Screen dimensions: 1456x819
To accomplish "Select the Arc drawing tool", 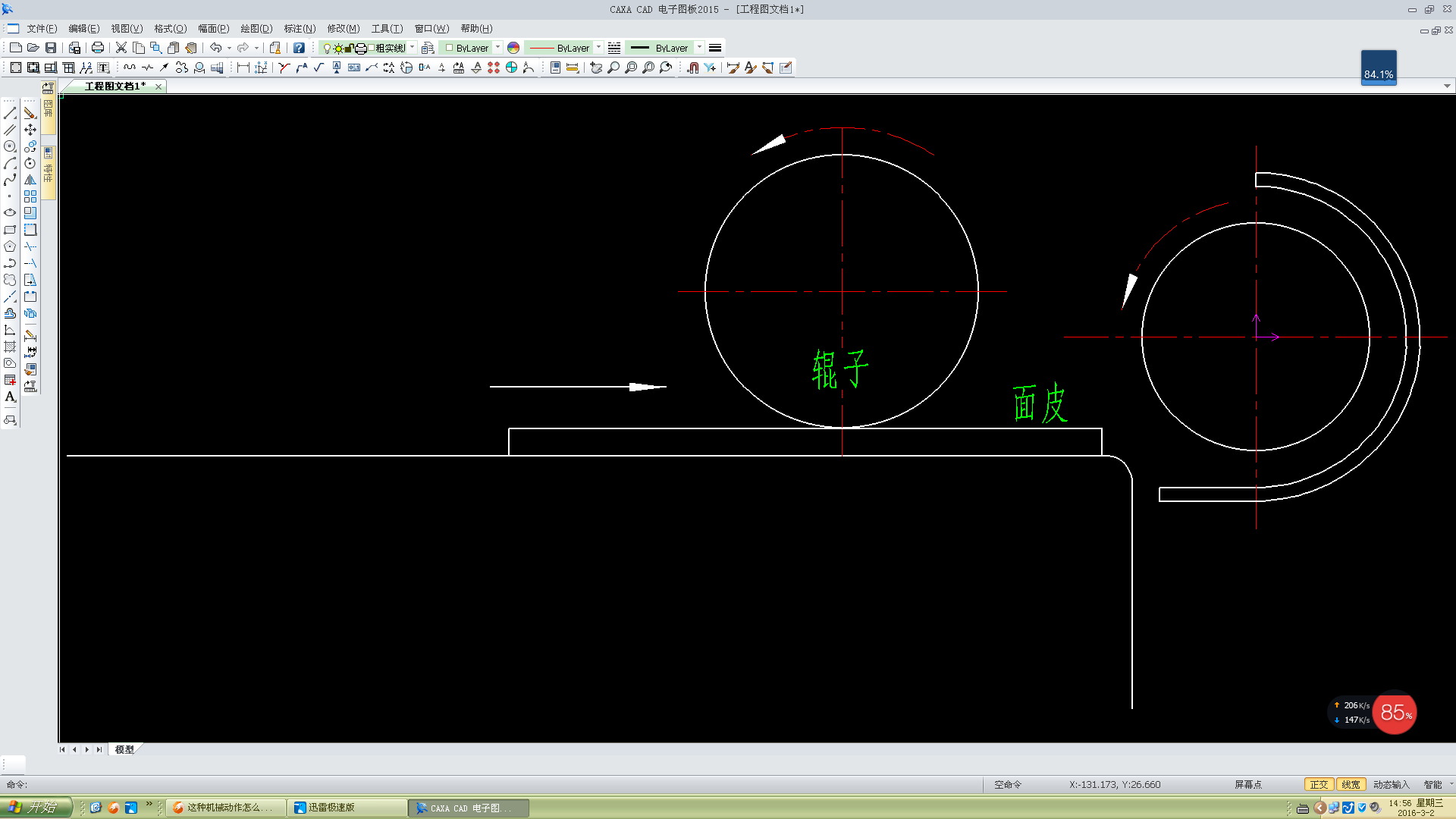I will coord(10,163).
